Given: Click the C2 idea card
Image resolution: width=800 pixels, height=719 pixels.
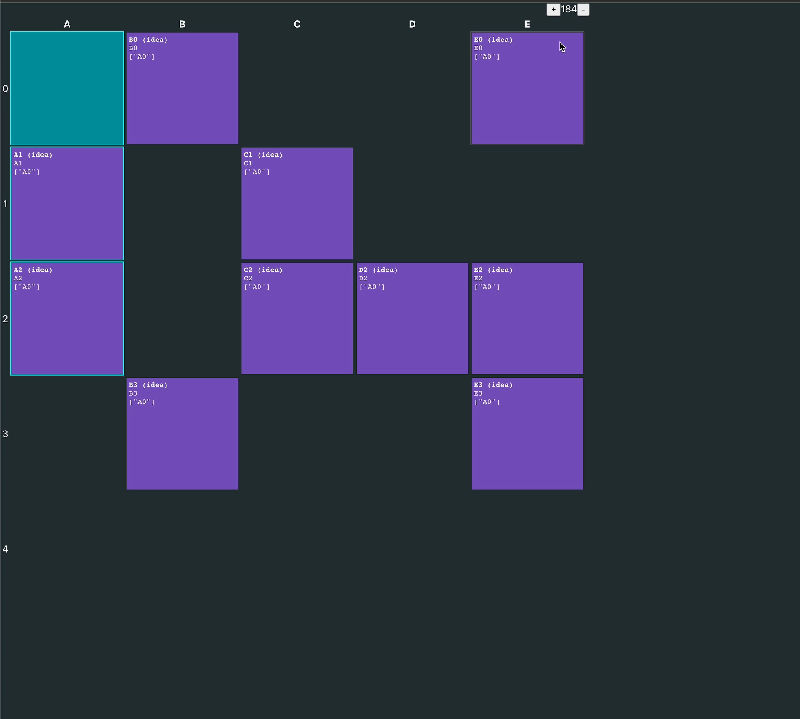Looking at the screenshot, I should click(x=297, y=318).
